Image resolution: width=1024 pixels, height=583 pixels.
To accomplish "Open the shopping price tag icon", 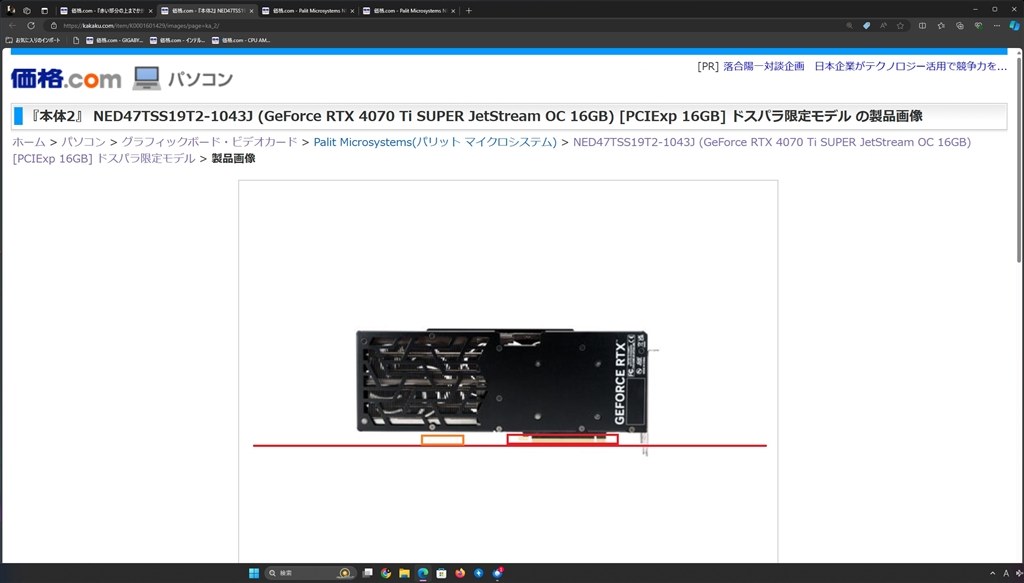I will [866, 25].
